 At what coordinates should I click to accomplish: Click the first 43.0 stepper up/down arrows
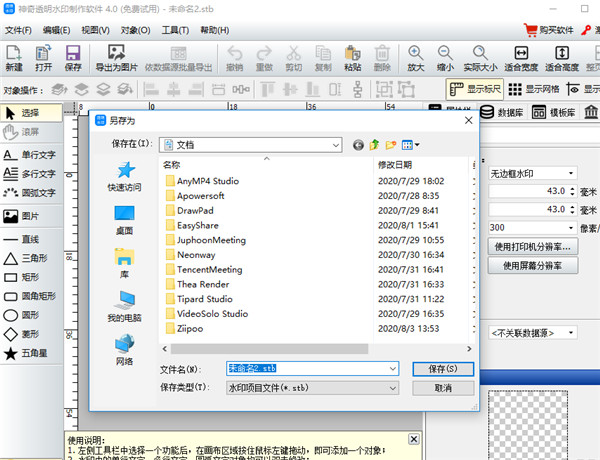(572, 191)
